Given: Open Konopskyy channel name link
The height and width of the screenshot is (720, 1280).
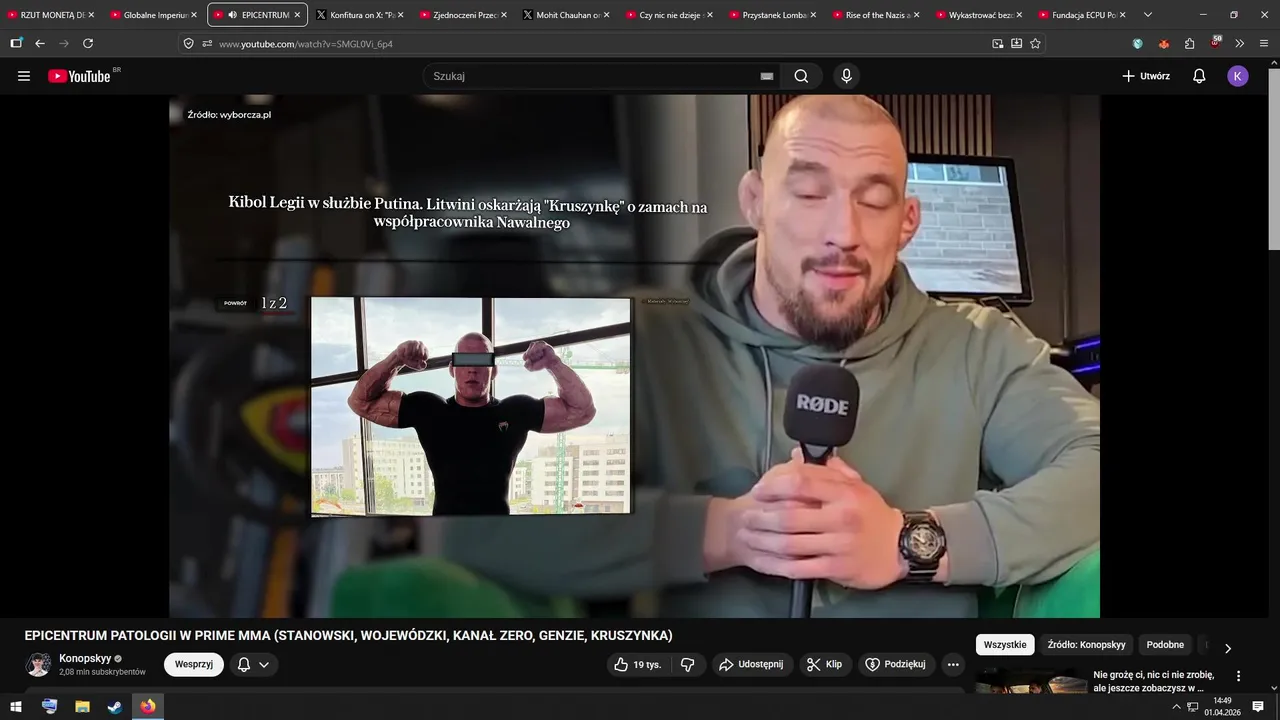Looking at the screenshot, I should 85,658.
